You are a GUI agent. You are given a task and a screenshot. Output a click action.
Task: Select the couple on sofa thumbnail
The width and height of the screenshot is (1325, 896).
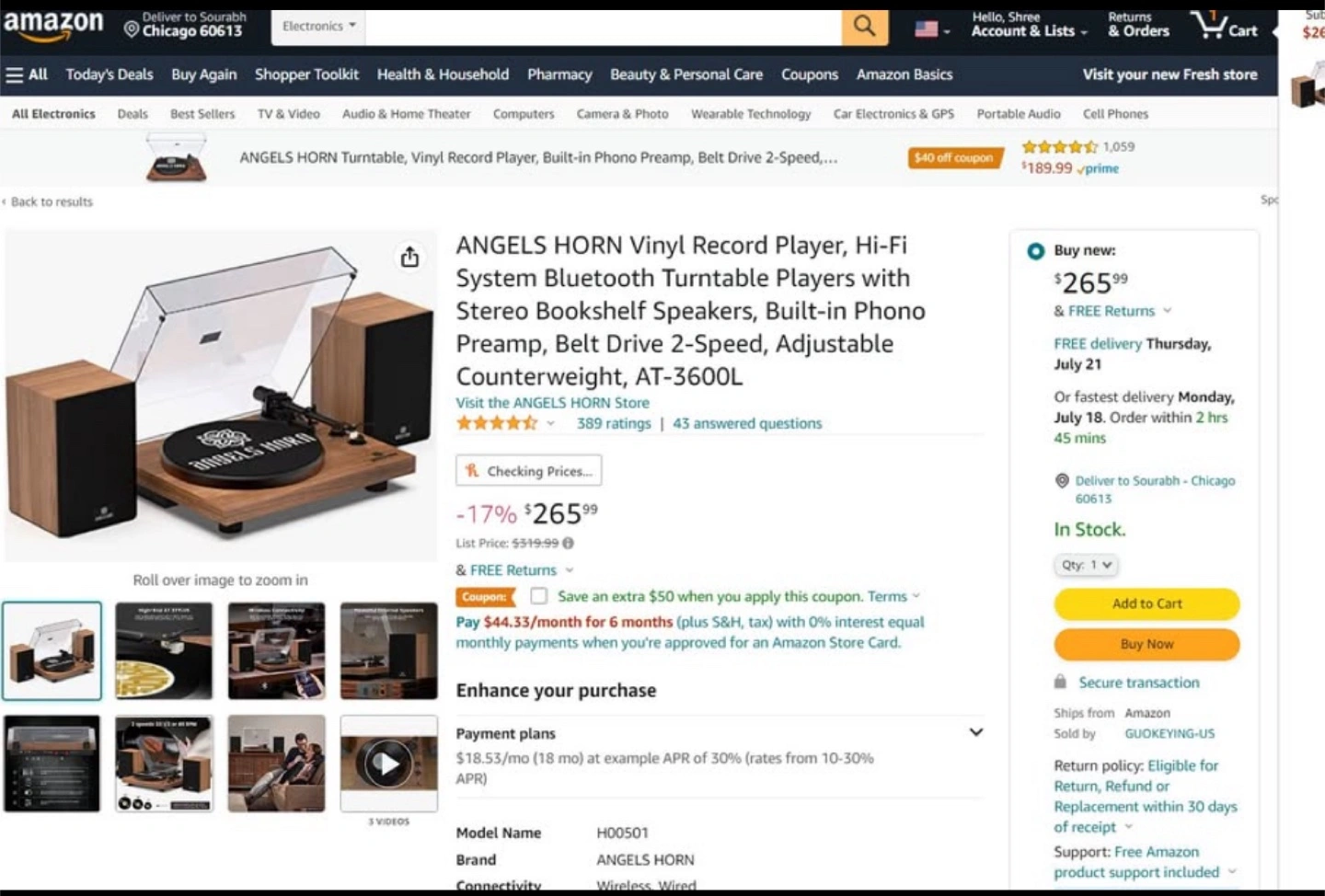click(276, 764)
